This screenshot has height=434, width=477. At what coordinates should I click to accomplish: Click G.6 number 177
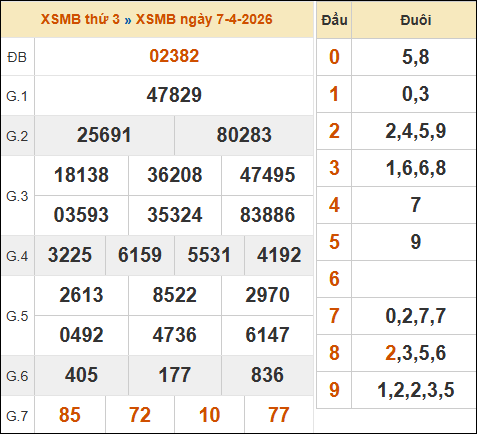coord(175,375)
